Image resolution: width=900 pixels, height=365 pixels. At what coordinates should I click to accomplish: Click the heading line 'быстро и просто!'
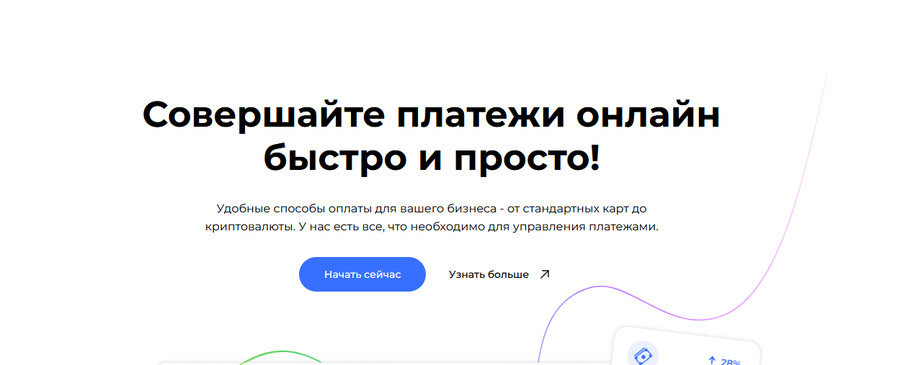coord(432,158)
